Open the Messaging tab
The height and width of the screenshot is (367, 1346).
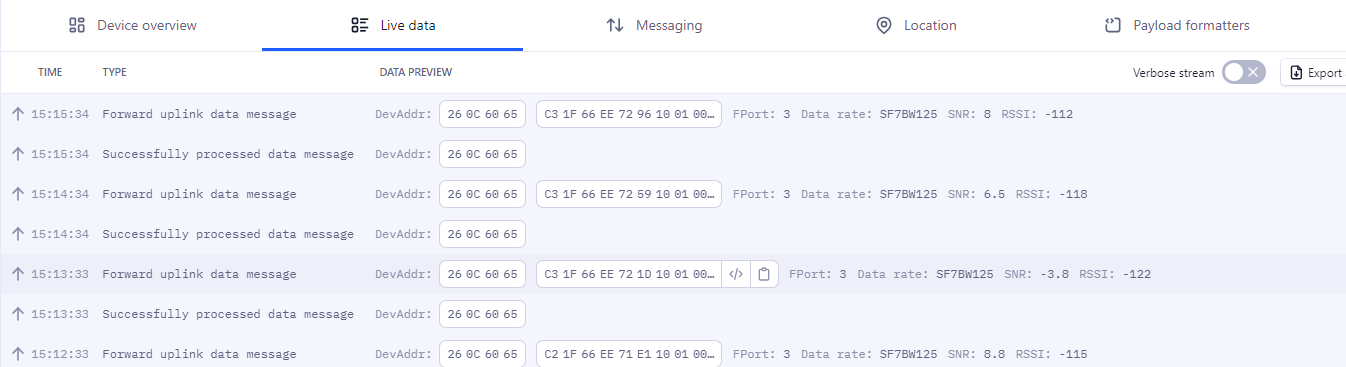point(654,25)
